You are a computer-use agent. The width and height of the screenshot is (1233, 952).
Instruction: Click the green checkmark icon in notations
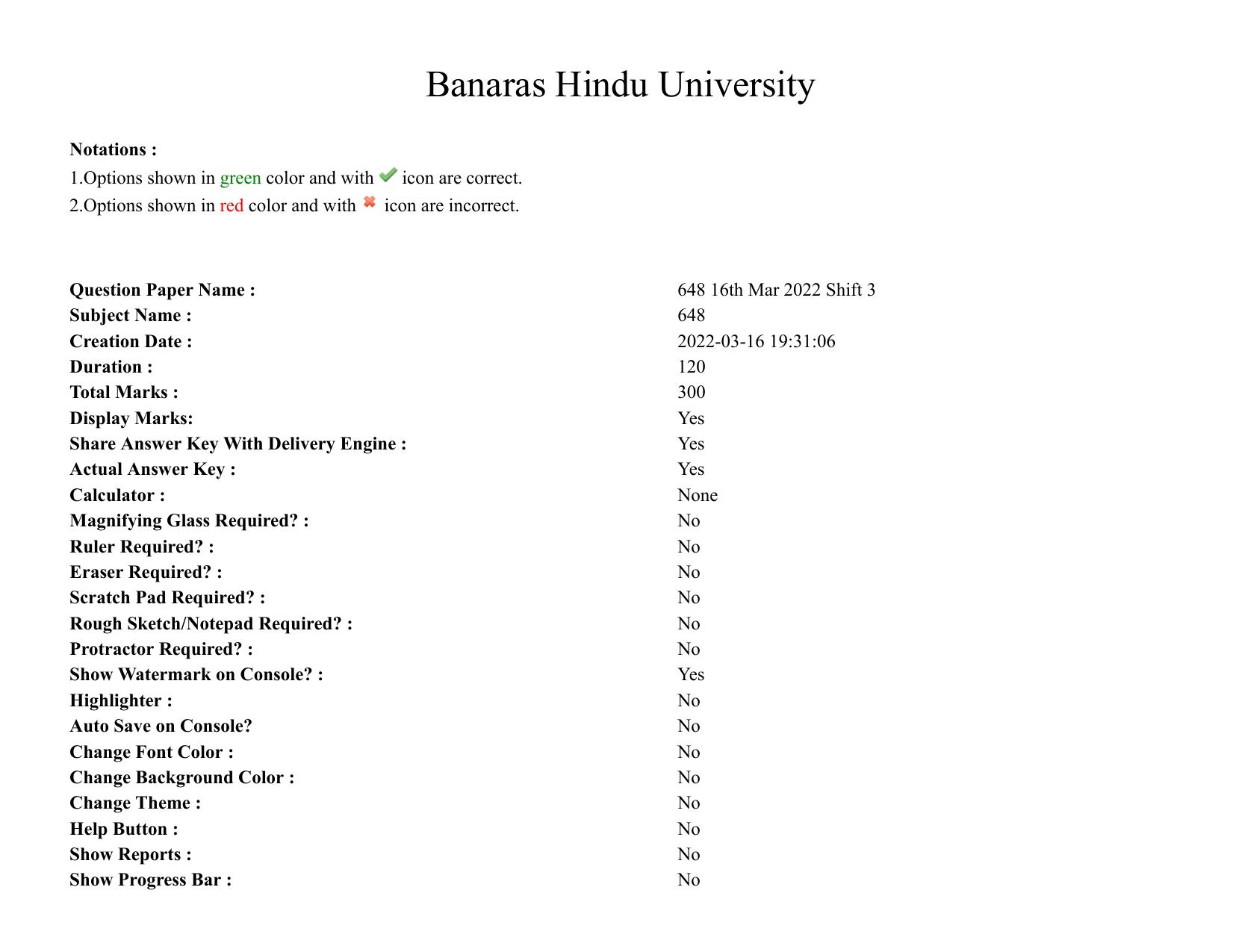point(388,175)
